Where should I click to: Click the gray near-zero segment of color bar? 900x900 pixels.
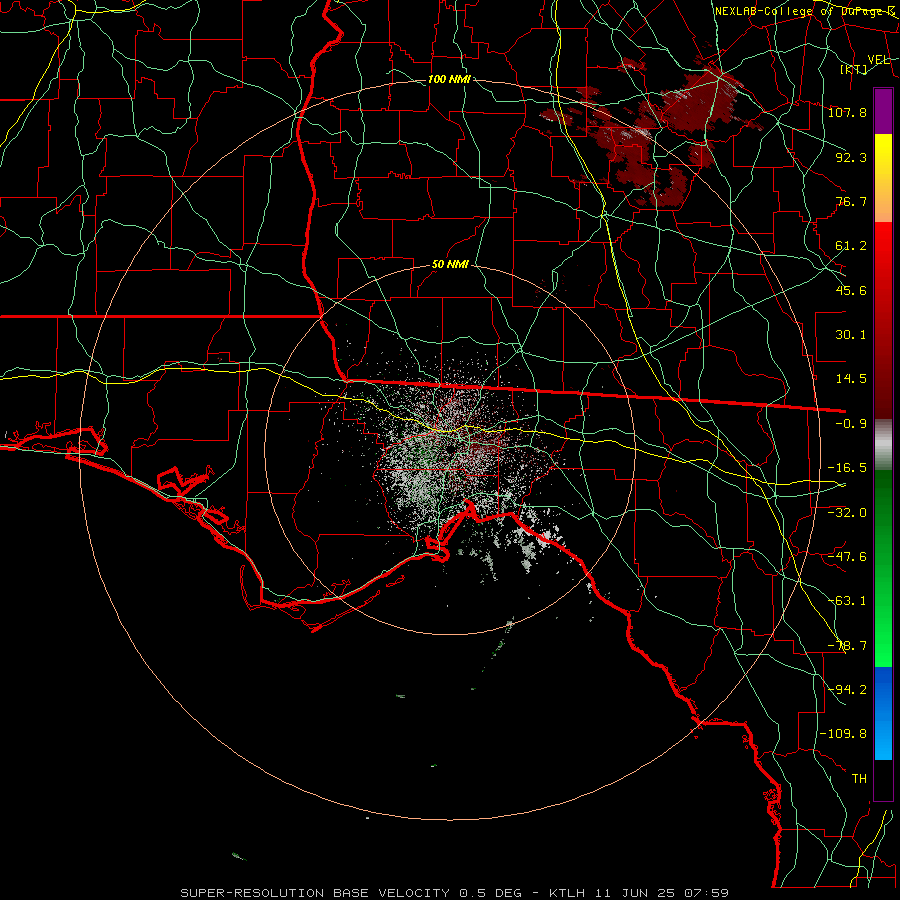point(883,444)
